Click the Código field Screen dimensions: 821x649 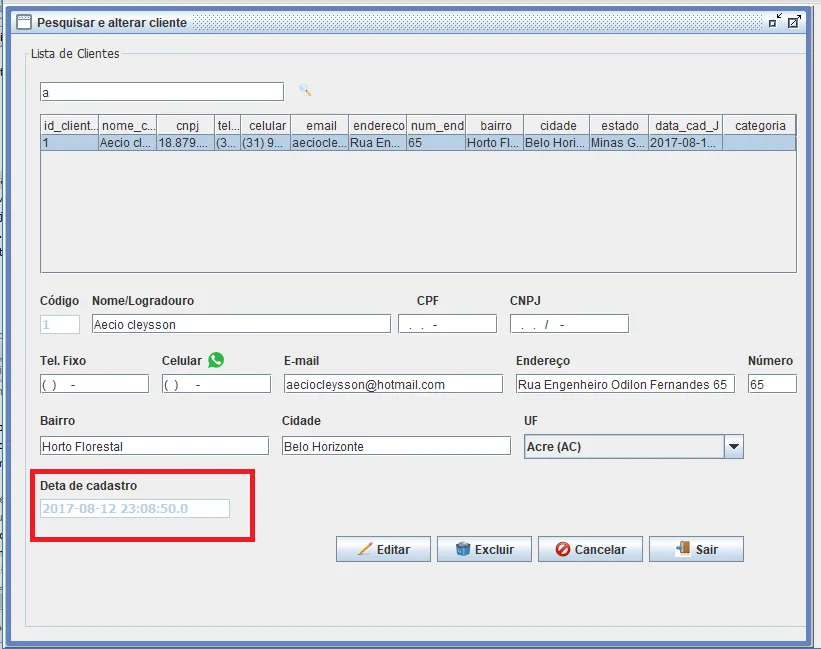pos(60,324)
